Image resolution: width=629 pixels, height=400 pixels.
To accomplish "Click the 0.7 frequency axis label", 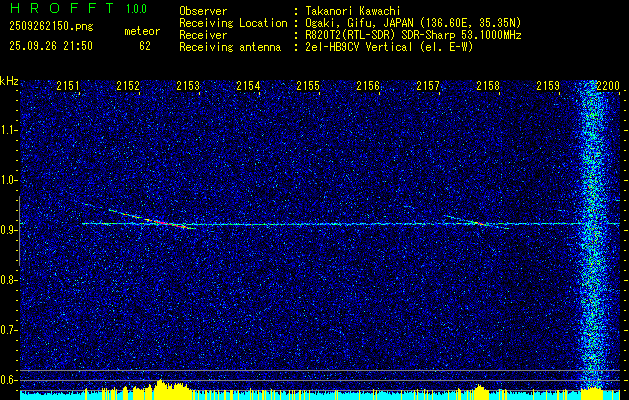I will tap(9, 329).
